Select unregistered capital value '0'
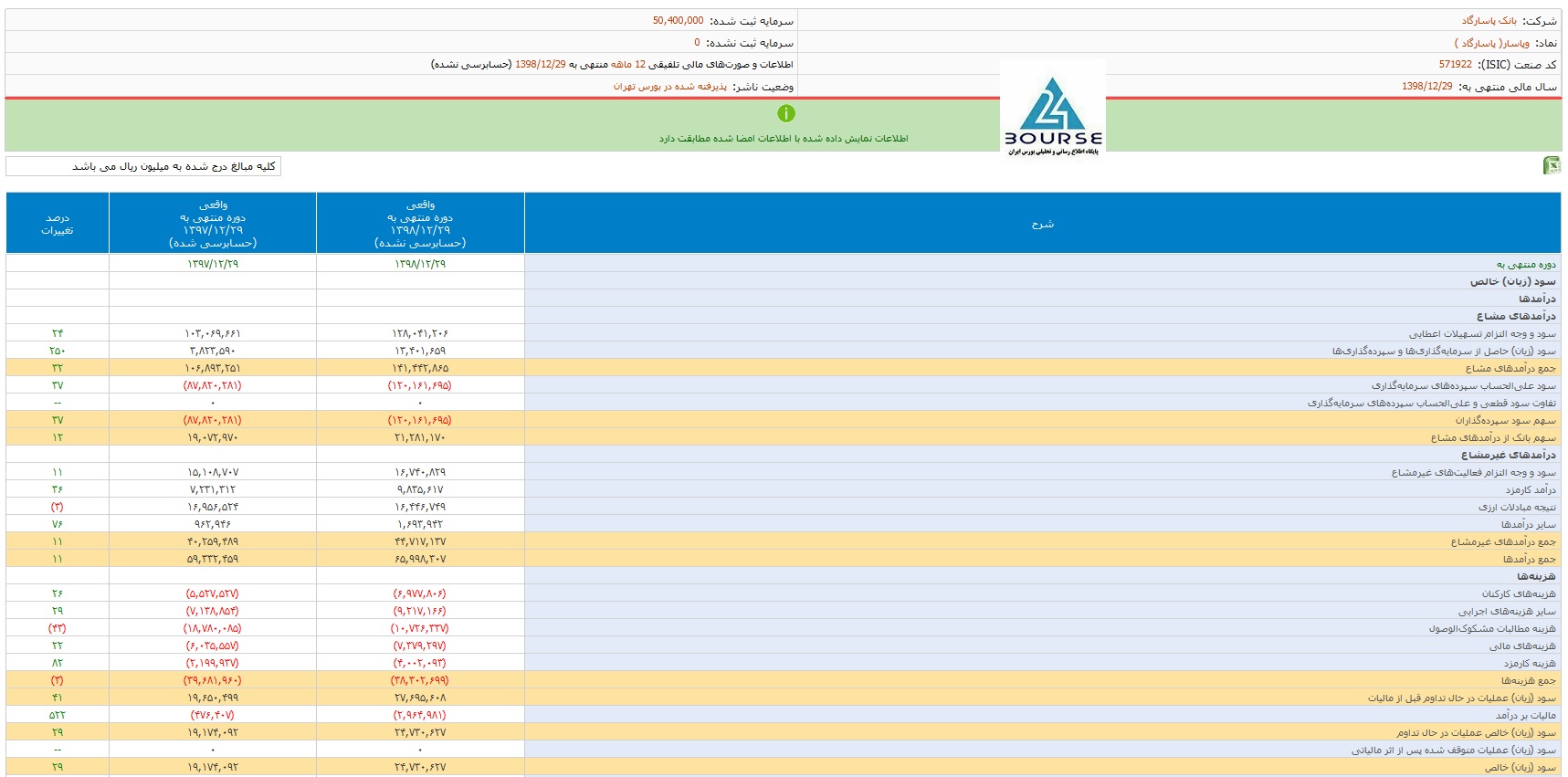Image resolution: width=1568 pixels, height=777 pixels. pyautogui.click(x=697, y=42)
